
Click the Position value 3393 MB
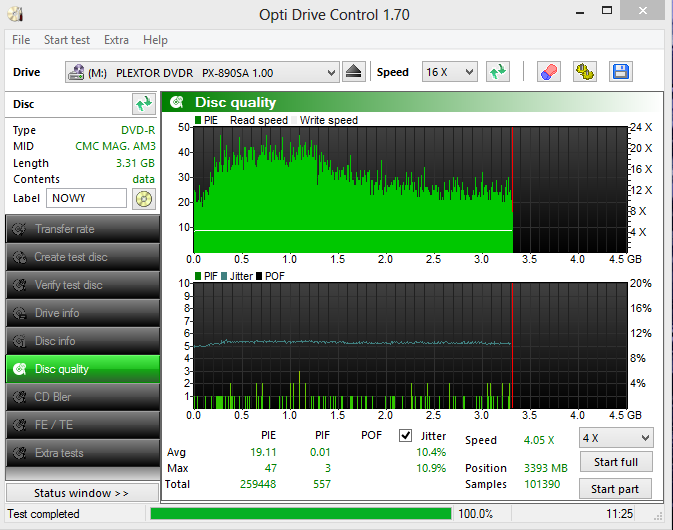(546, 468)
